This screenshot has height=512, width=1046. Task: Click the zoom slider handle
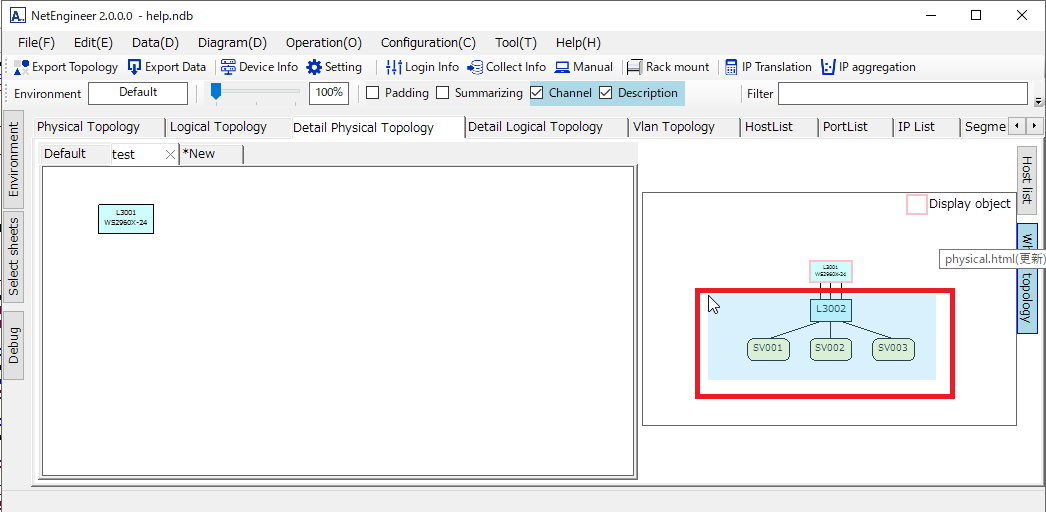click(x=215, y=92)
